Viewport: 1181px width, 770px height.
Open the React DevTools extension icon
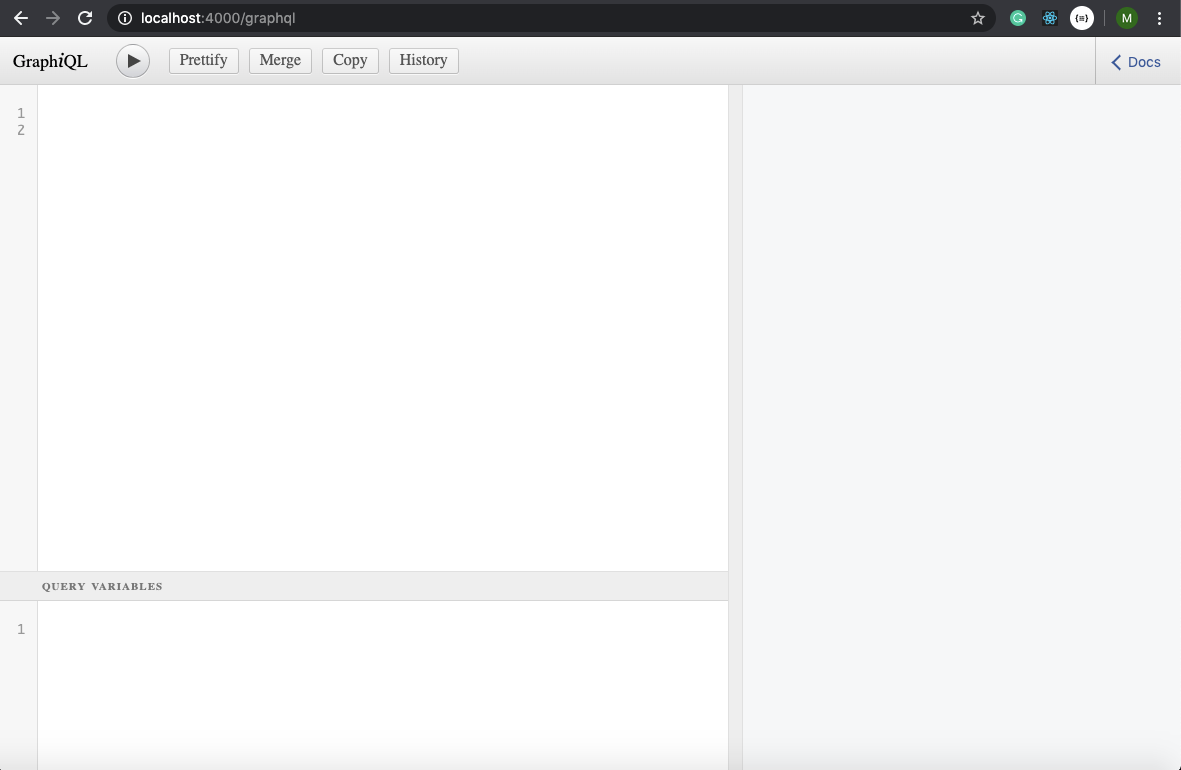(x=1049, y=18)
